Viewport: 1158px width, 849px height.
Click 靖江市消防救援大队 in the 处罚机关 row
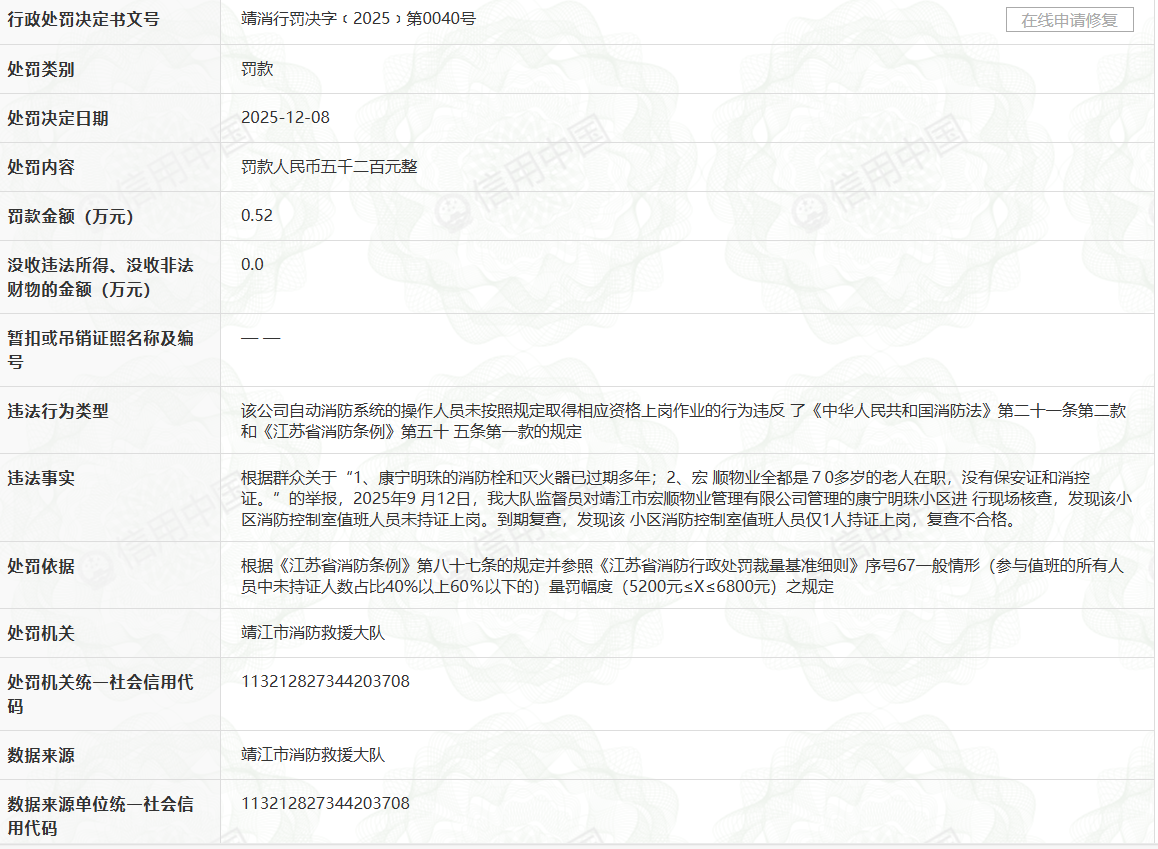click(x=313, y=633)
